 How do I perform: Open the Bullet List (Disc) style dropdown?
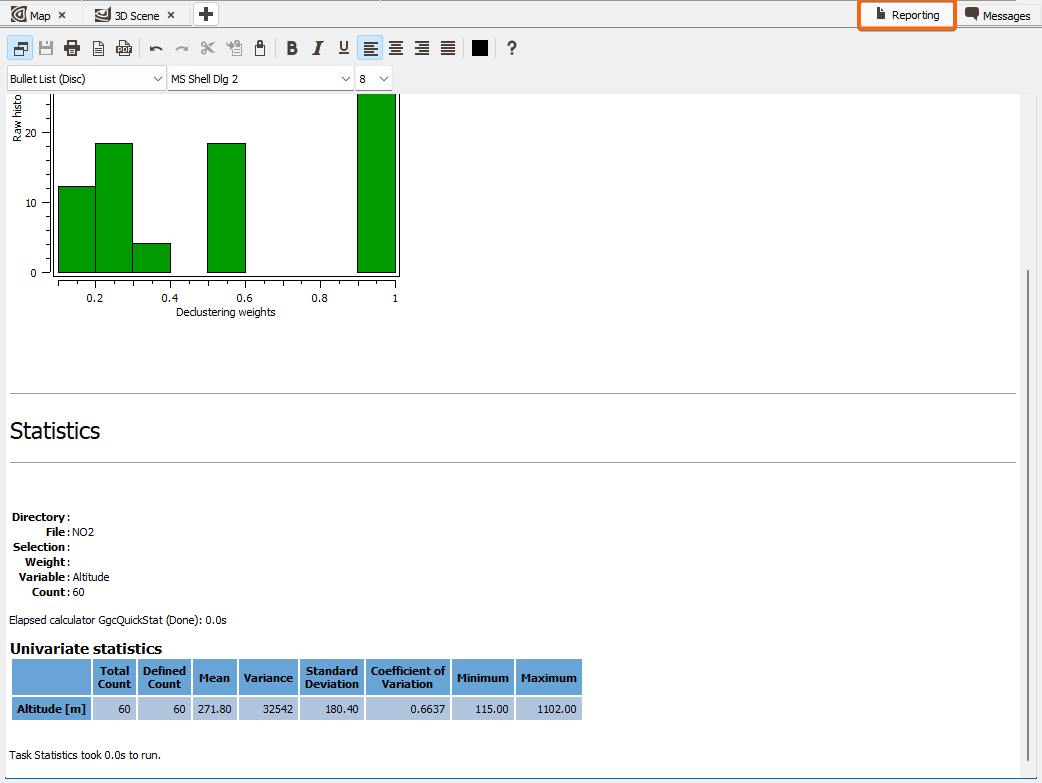(86, 79)
